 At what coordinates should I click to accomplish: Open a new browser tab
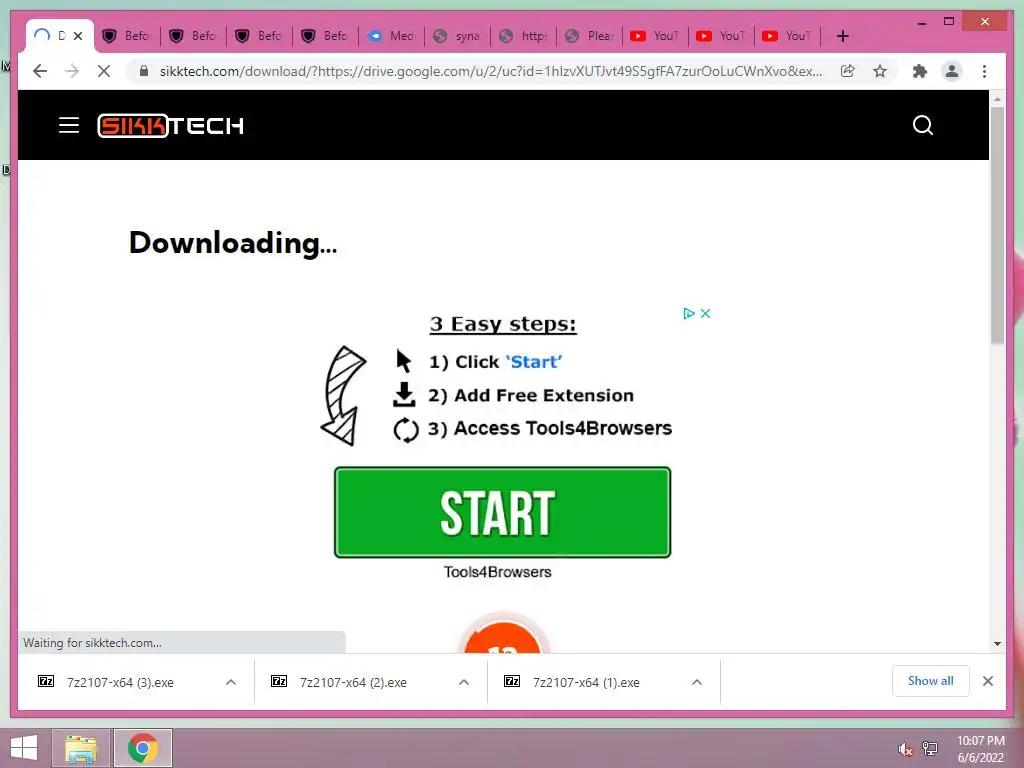pos(842,36)
